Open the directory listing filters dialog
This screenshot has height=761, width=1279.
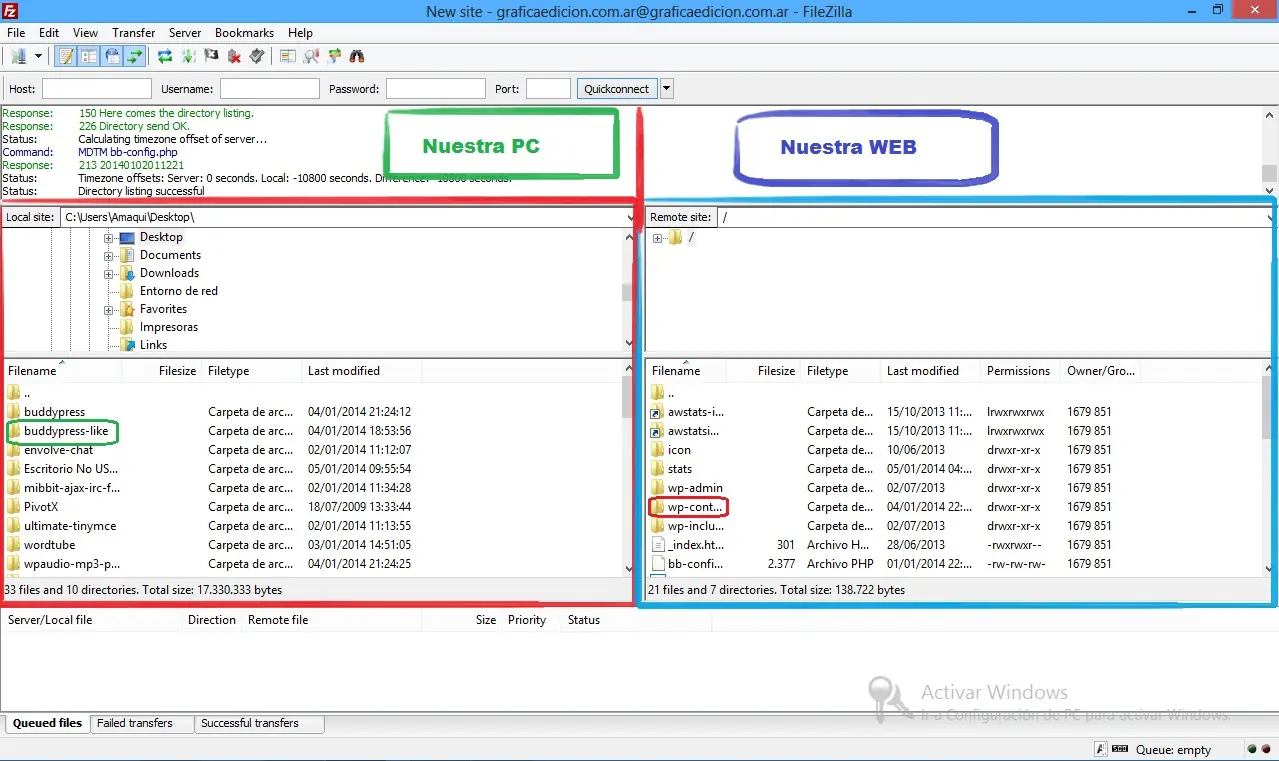[x=288, y=57]
